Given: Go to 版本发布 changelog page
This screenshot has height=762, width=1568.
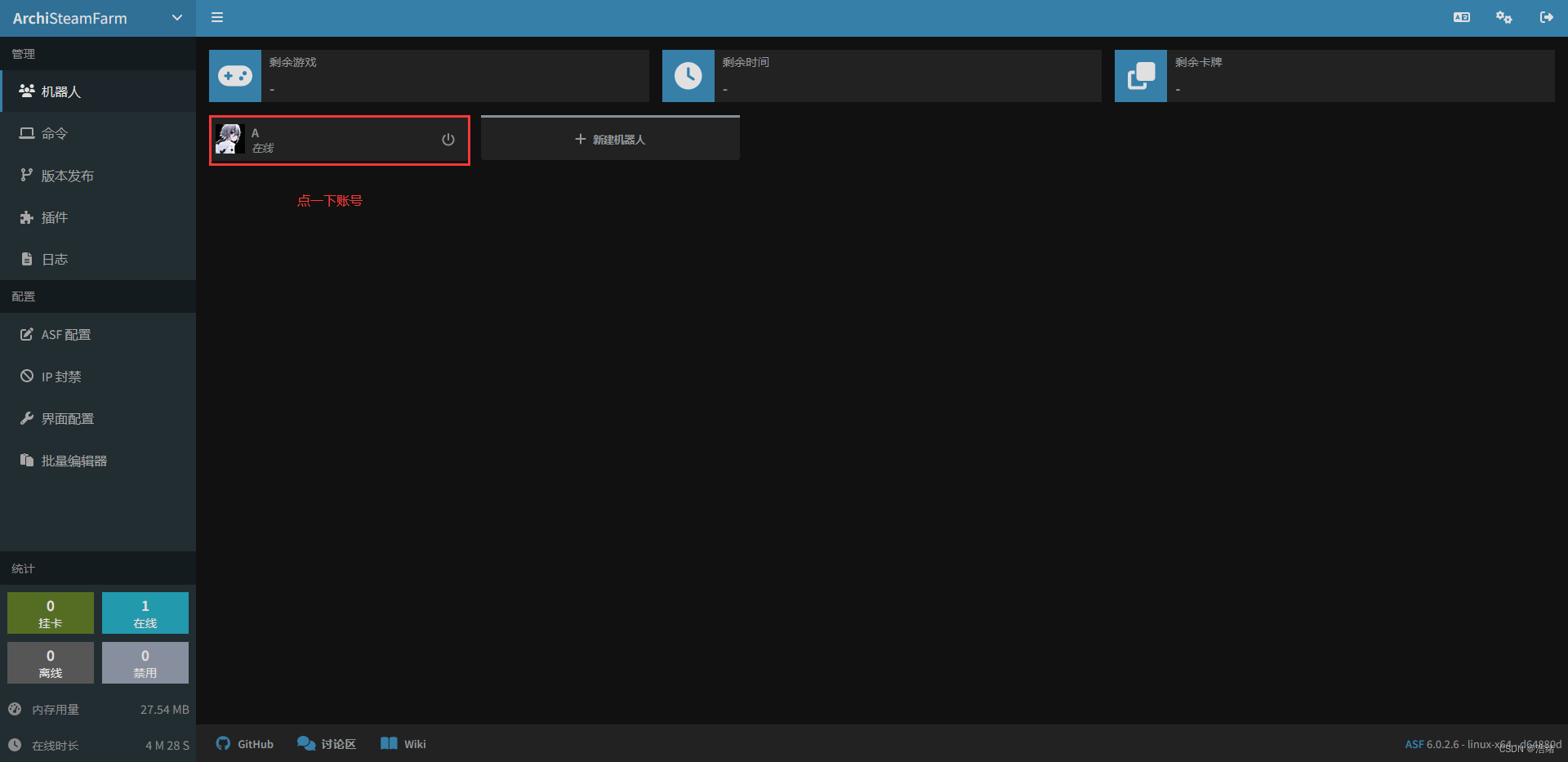Looking at the screenshot, I should pyautogui.click(x=67, y=176).
